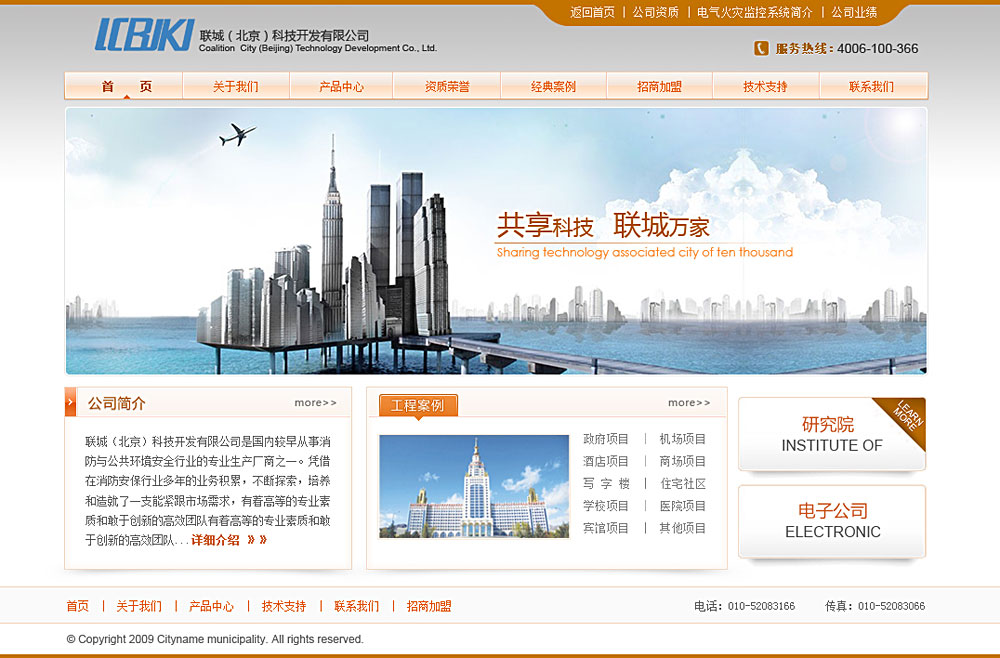
Task: Click more>> in the 公司简介 section
Action: click(x=315, y=403)
